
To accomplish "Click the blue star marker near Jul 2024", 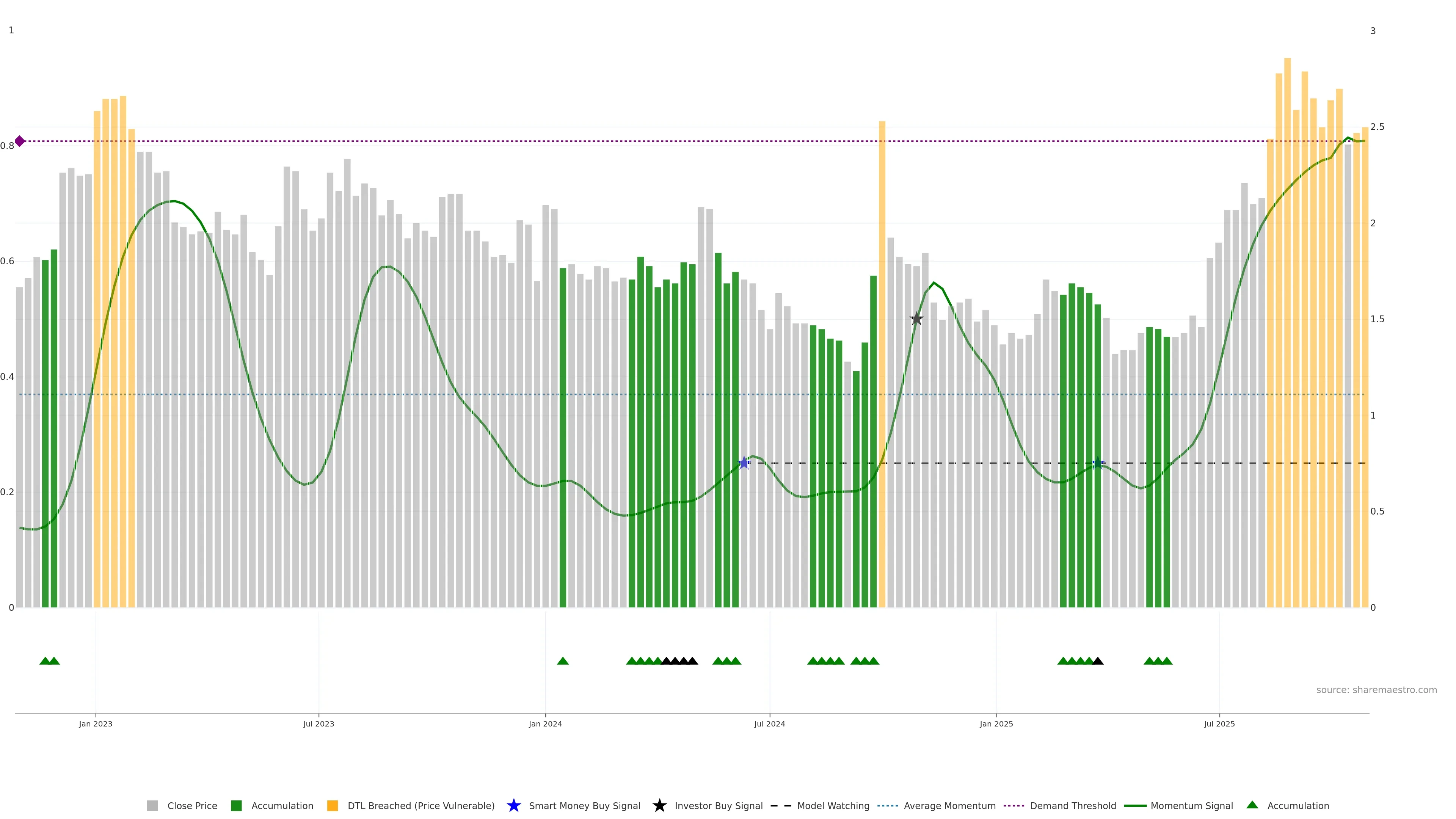I will click(x=744, y=463).
